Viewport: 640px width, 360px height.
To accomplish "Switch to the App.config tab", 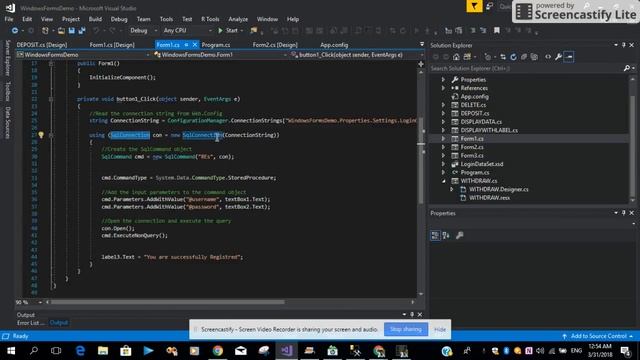I will coord(334,45).
